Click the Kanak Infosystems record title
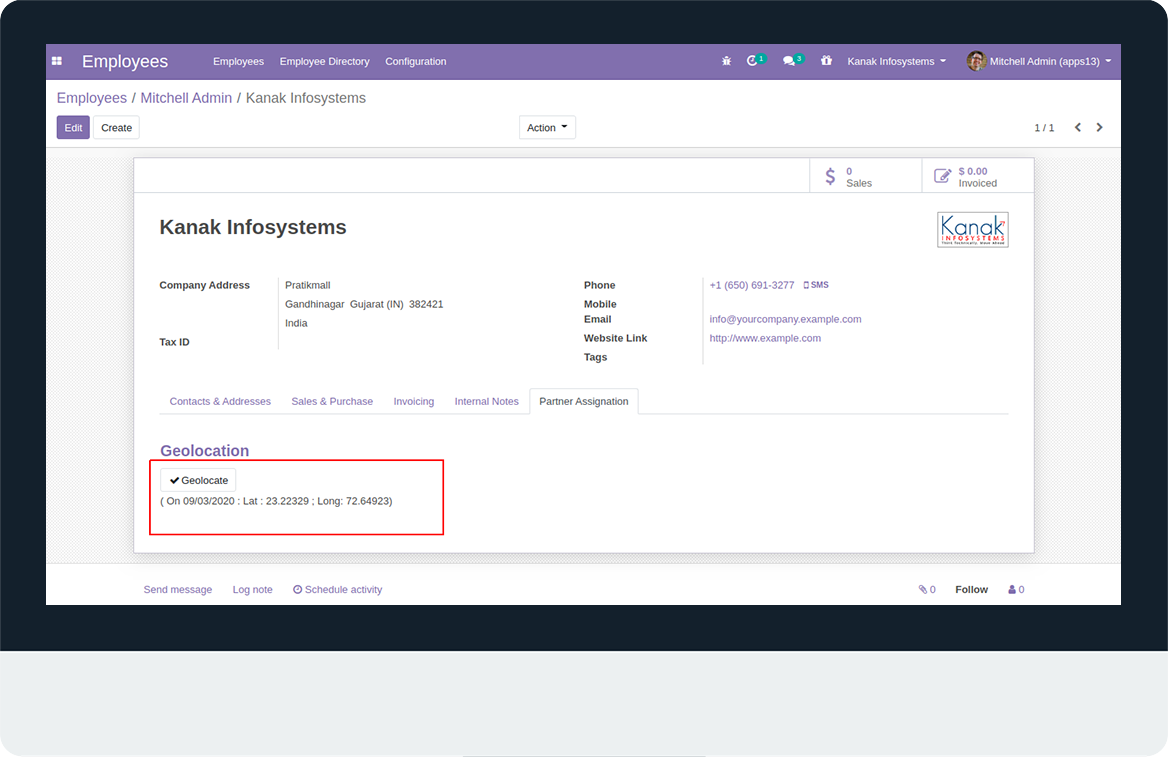This screenshot has height=757, width=1168. tap(253, 227)
